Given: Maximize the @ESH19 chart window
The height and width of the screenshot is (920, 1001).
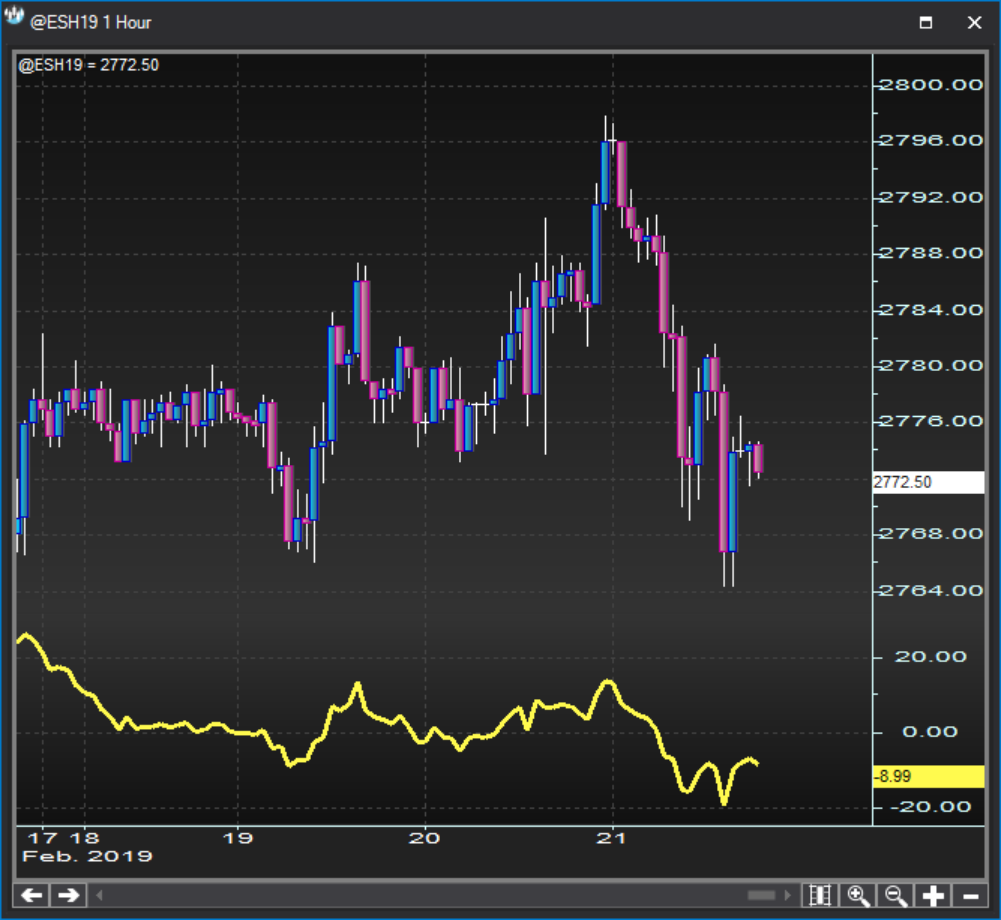Looking at the screenshot, I should pos(926,23).
